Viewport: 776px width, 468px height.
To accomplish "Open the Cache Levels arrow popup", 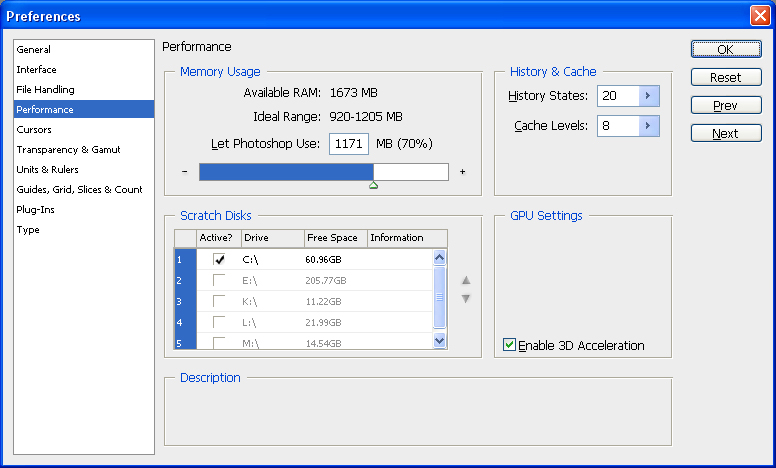I will coord(649,126).
